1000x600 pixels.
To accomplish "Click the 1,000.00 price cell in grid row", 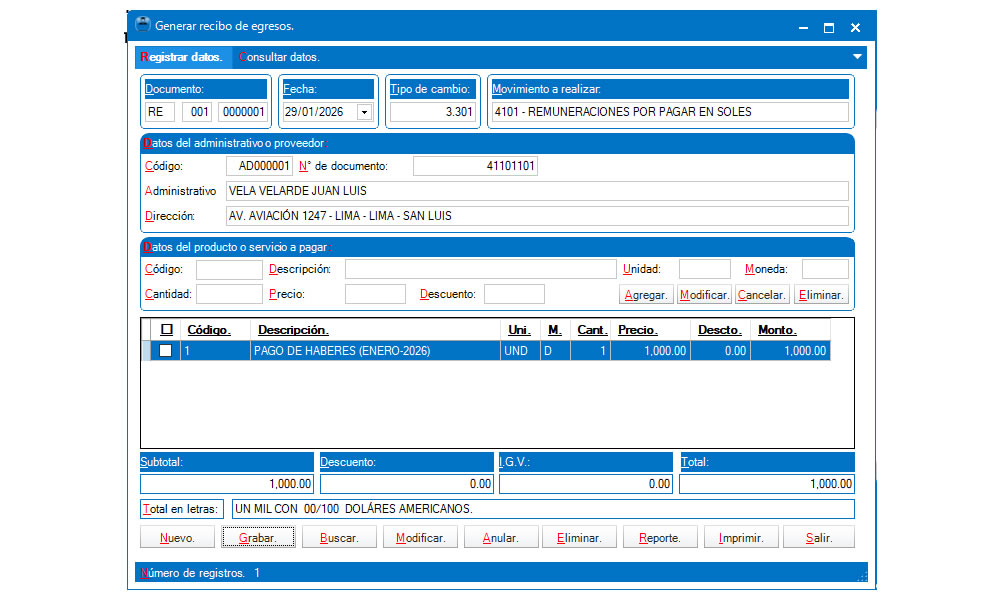I will coord(651,351).
